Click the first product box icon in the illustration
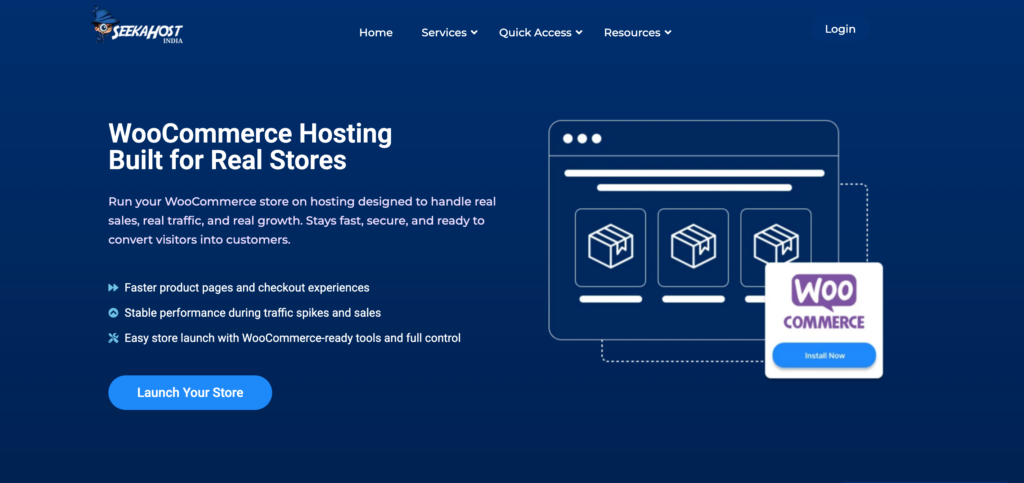Image resolution: width=1024 pixels, height=483 pixels. click(611, 246)
